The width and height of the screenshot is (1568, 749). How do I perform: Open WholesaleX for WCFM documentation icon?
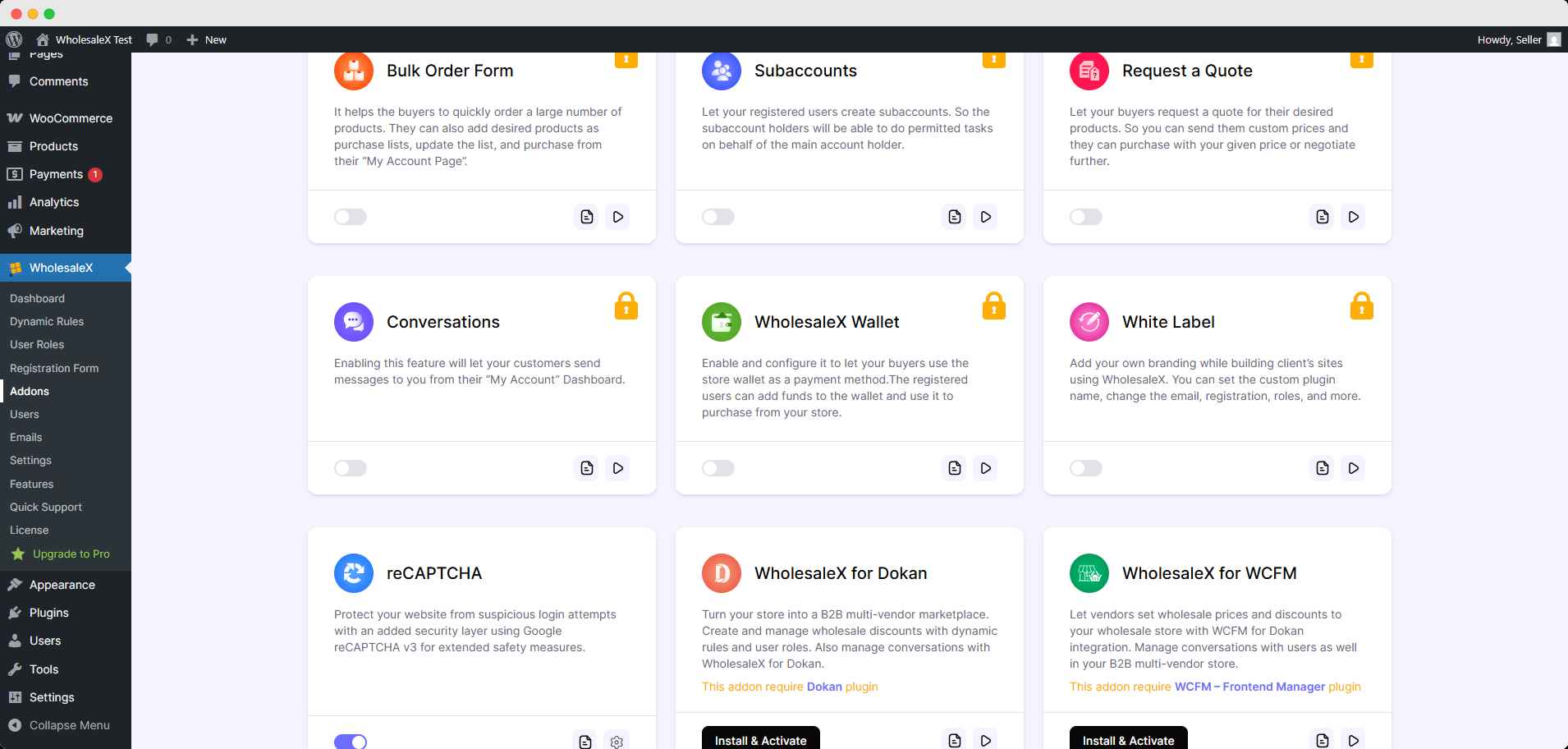click(x=1323, y=741)
